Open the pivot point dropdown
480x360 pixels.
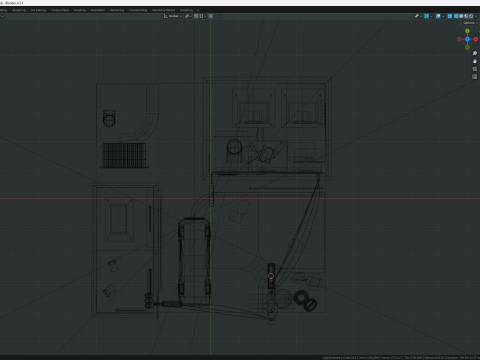pyautogui.click(x=189, y=16)
